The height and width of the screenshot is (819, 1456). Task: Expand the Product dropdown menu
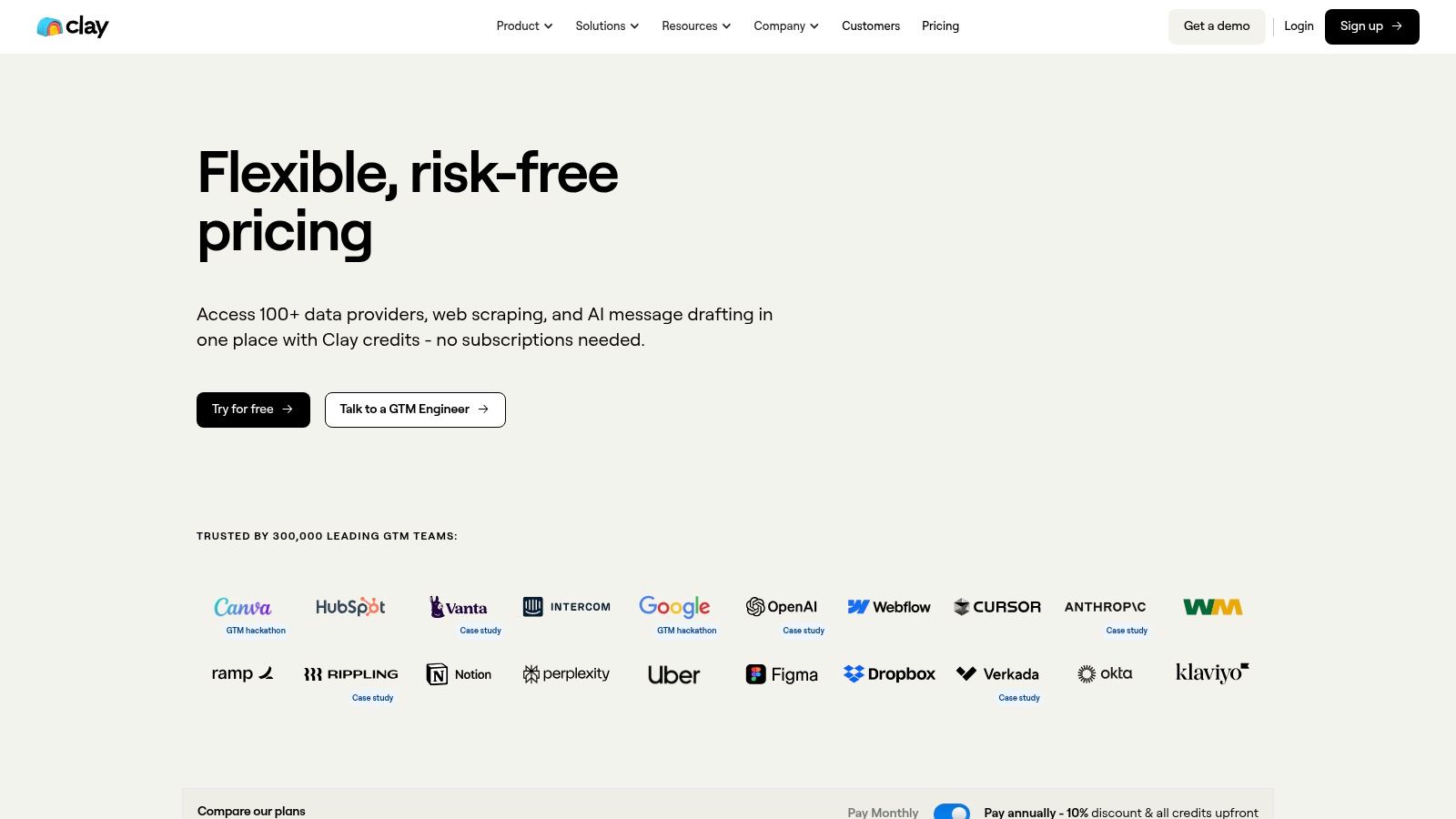(524, 26)
